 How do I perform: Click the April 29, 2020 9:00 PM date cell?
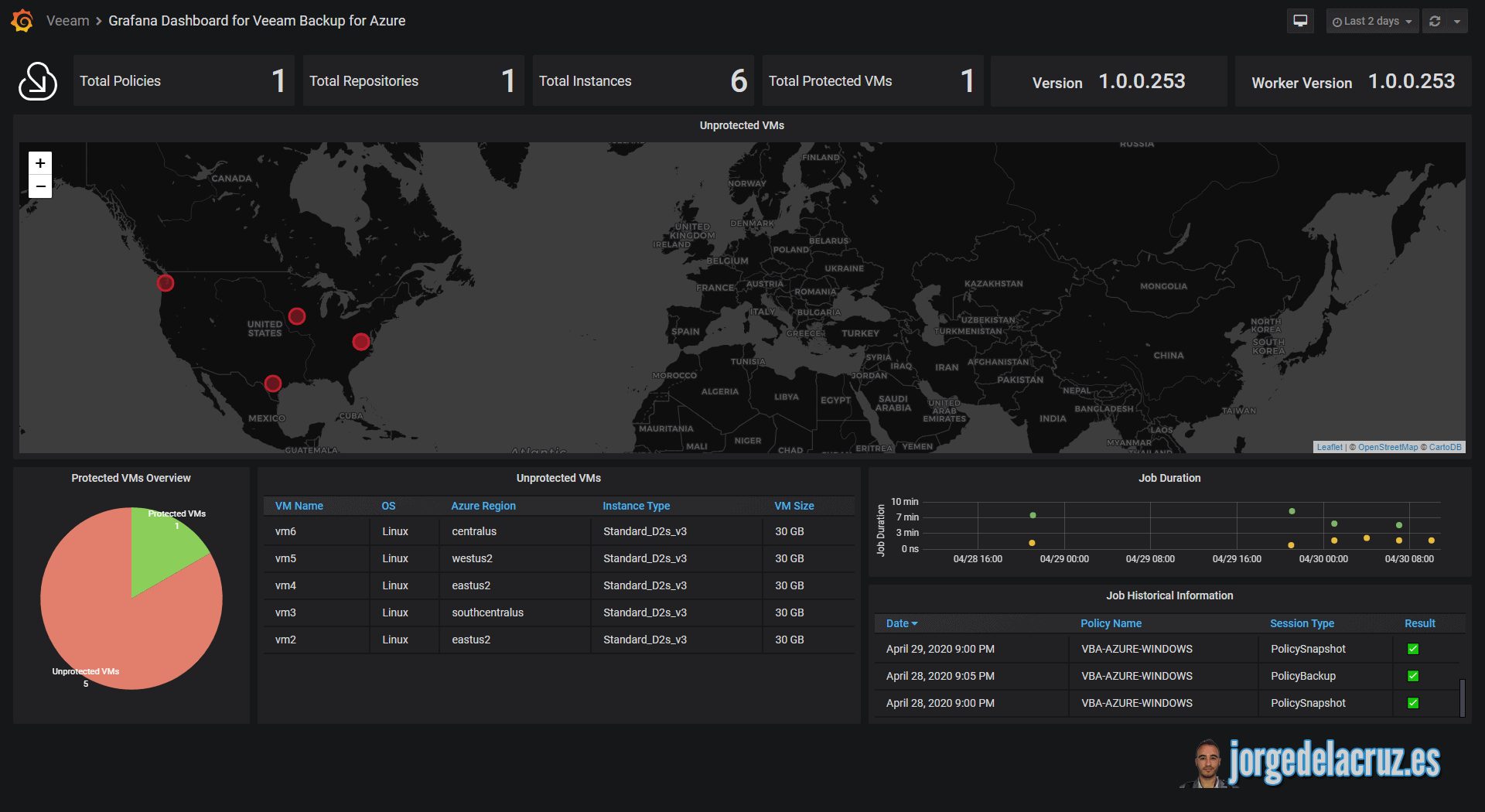click(x=971, y=649)
